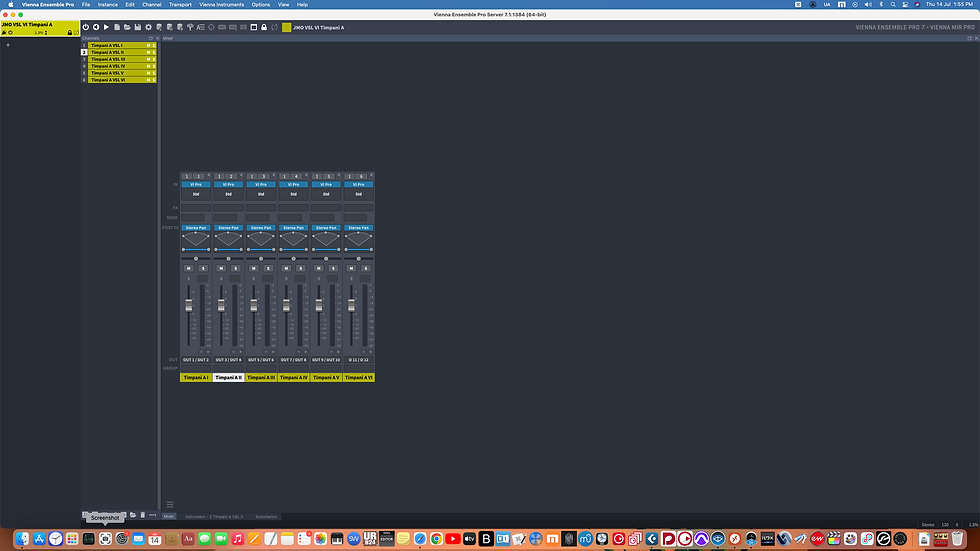
Task: Click the yellow instance color swatch
Action: point(286,27)
